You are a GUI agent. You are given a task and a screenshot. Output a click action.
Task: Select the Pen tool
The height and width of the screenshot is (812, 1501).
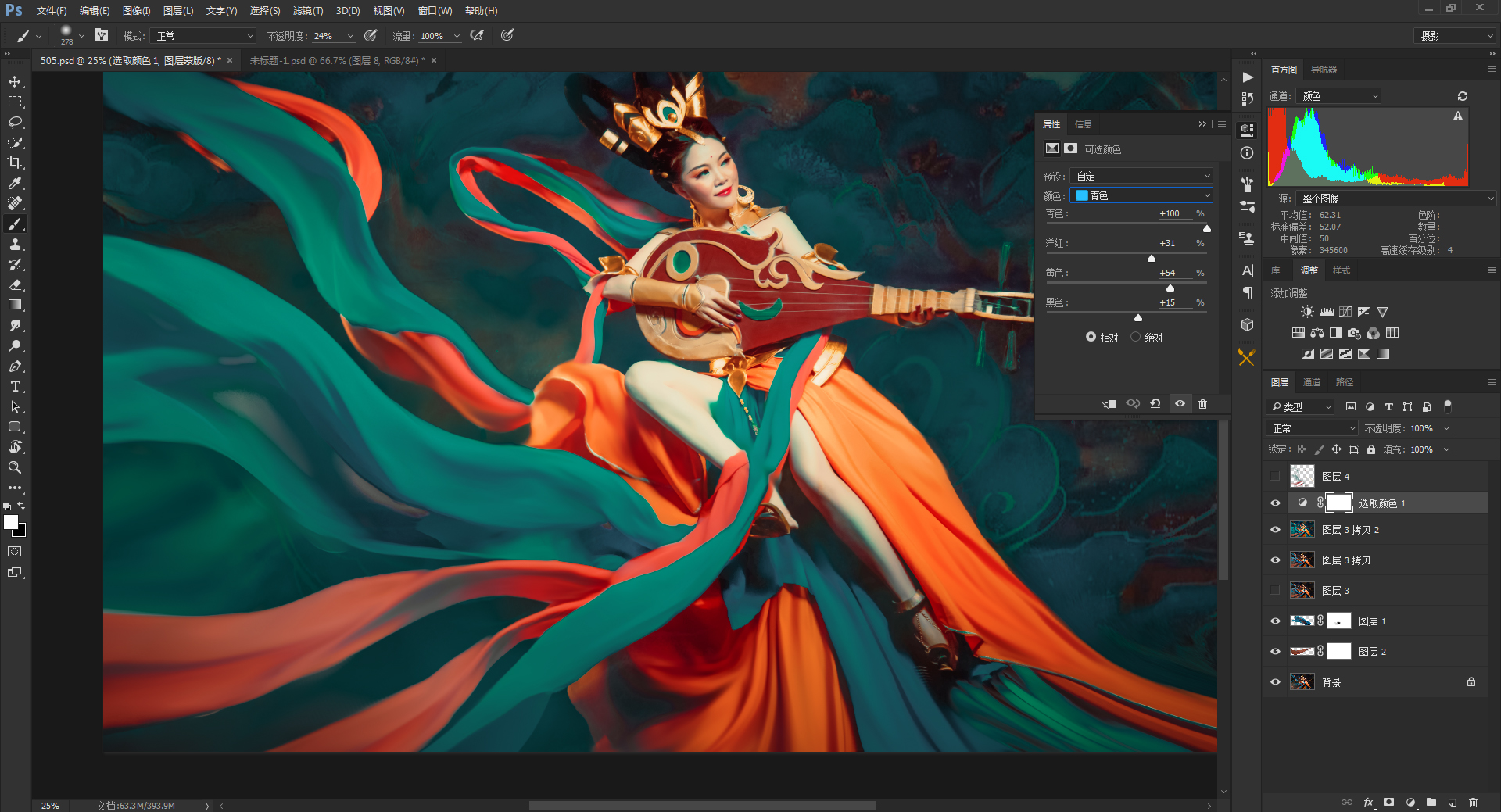click(x=15, y=367)
